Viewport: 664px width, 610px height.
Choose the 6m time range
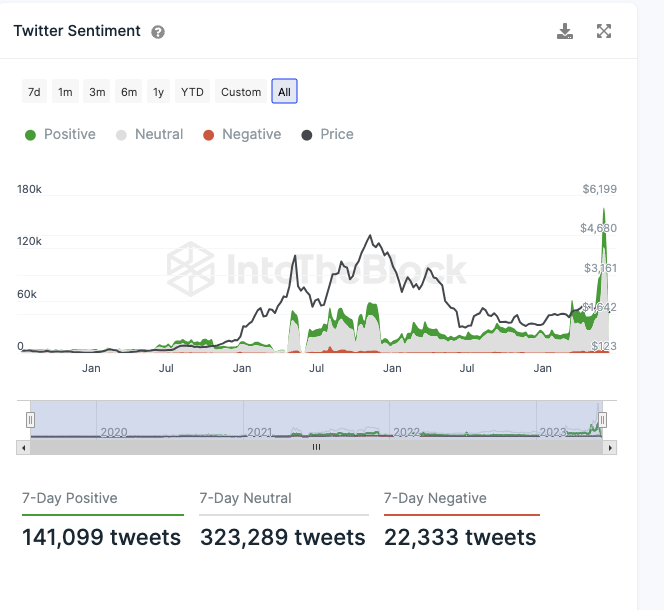click(129, 92)
